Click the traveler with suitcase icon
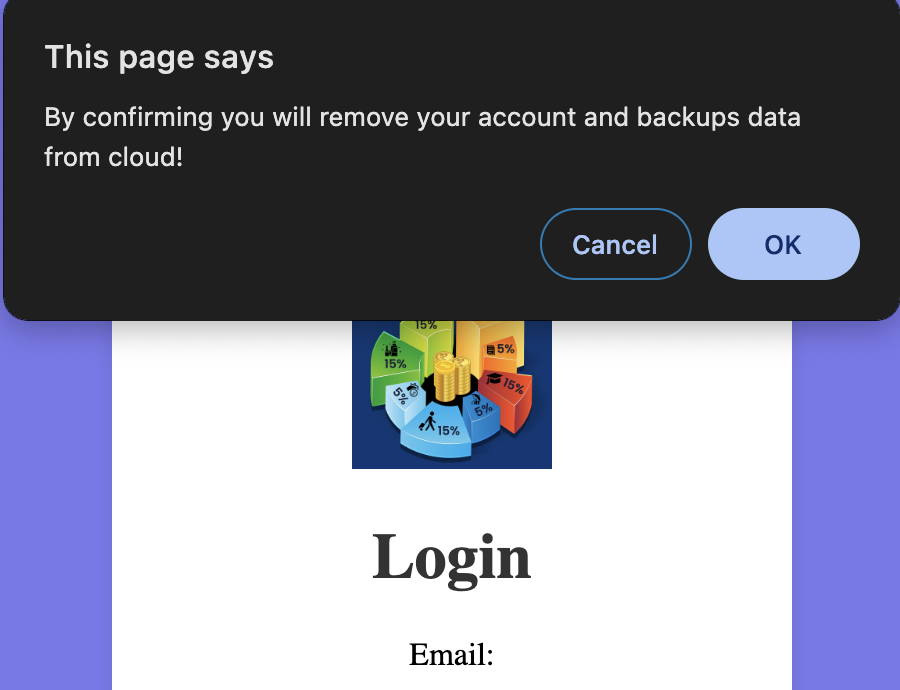 [428, 421]
